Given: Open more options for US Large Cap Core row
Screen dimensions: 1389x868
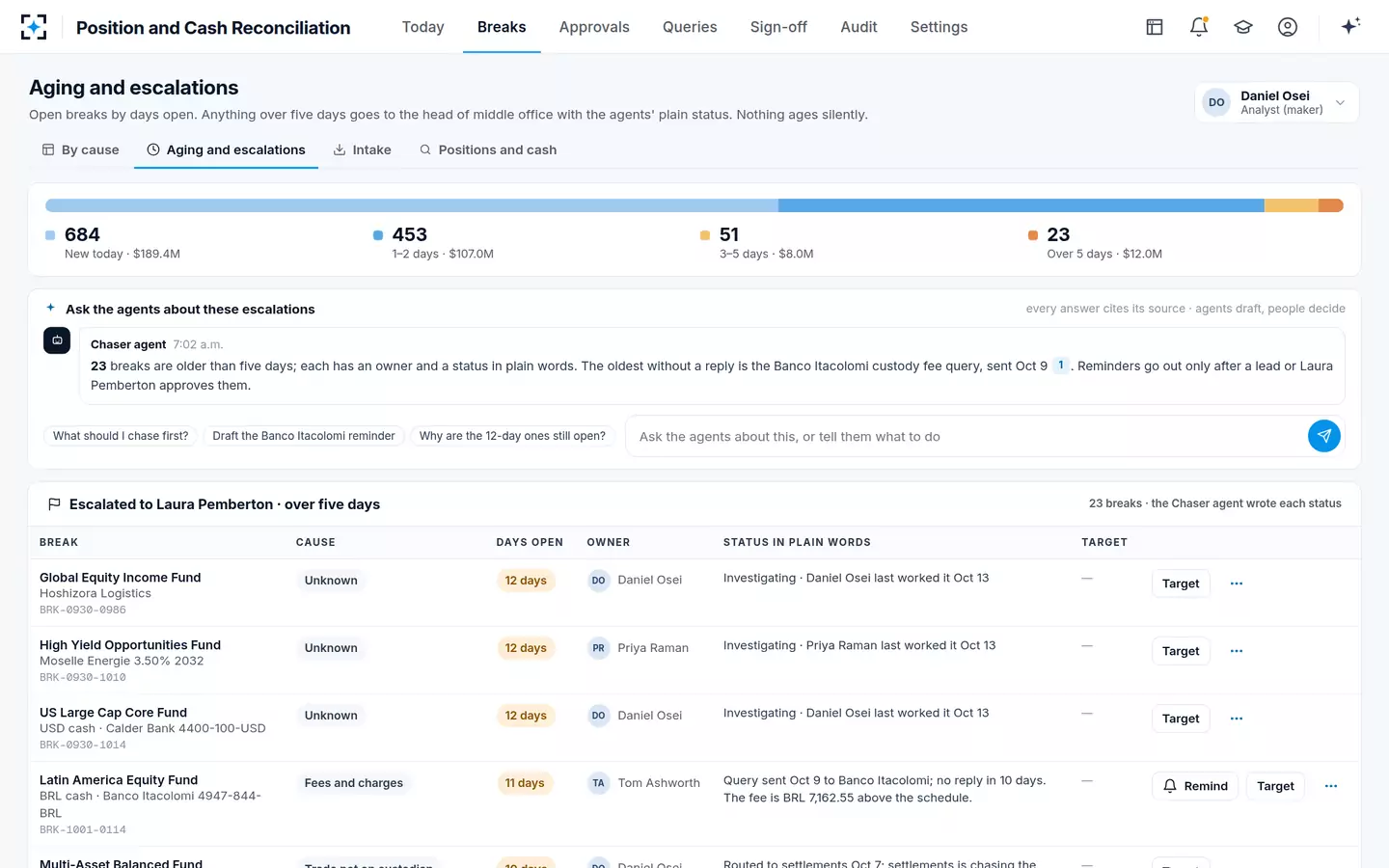Looking at the screenshot, I should coord(1237,719).
